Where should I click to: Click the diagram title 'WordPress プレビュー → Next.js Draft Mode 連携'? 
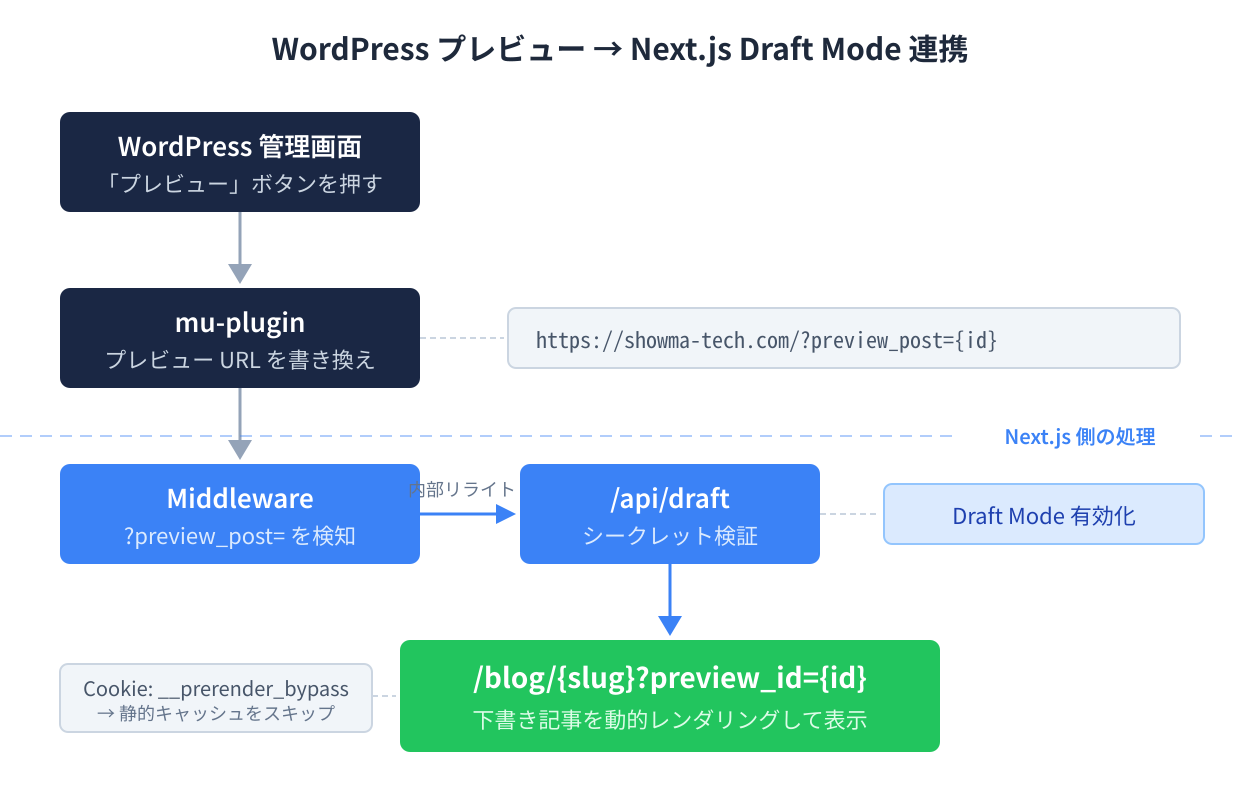click(x=620, y=49)
